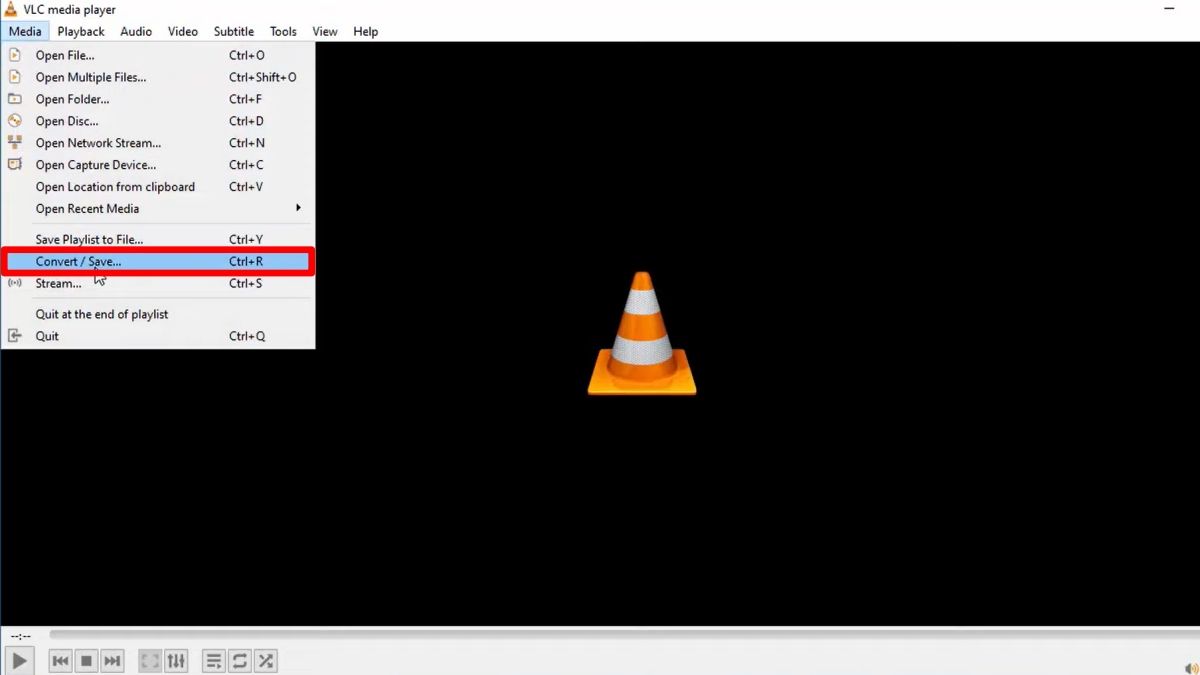Viewport: 1200px width, 675px height.
Task: Toggle fullscreen video button
Action: coord(150,661)
